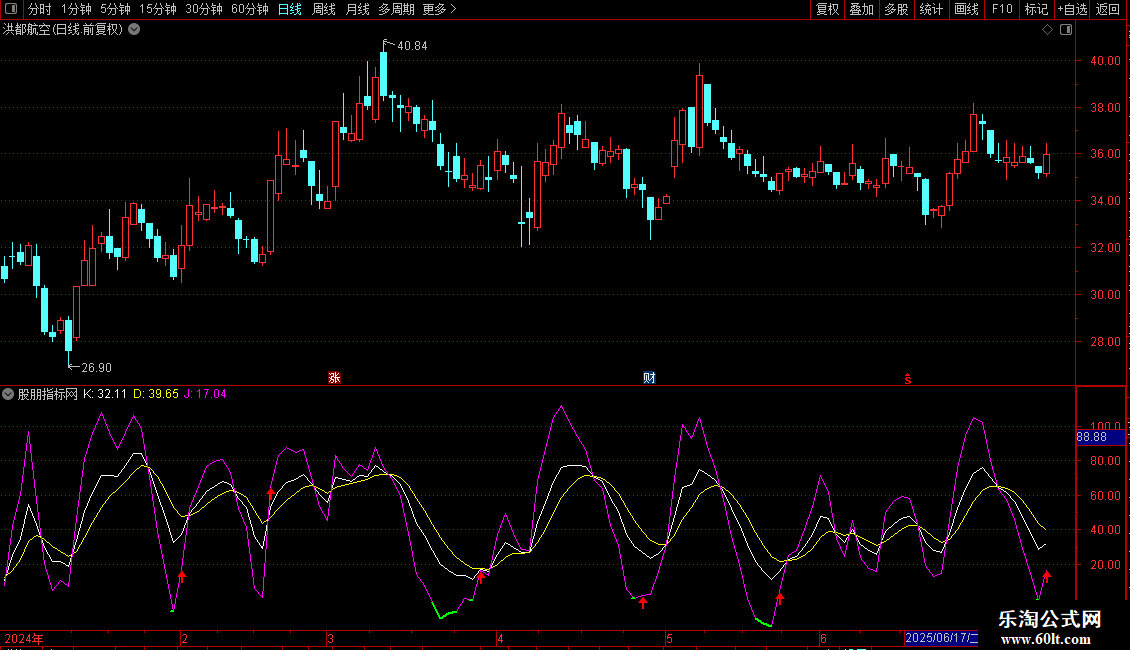The height and width of the screenshot is (650, 1130).
Task: Expand the 股朋指标网 indicator dropdown arrow
Action: 9,394
